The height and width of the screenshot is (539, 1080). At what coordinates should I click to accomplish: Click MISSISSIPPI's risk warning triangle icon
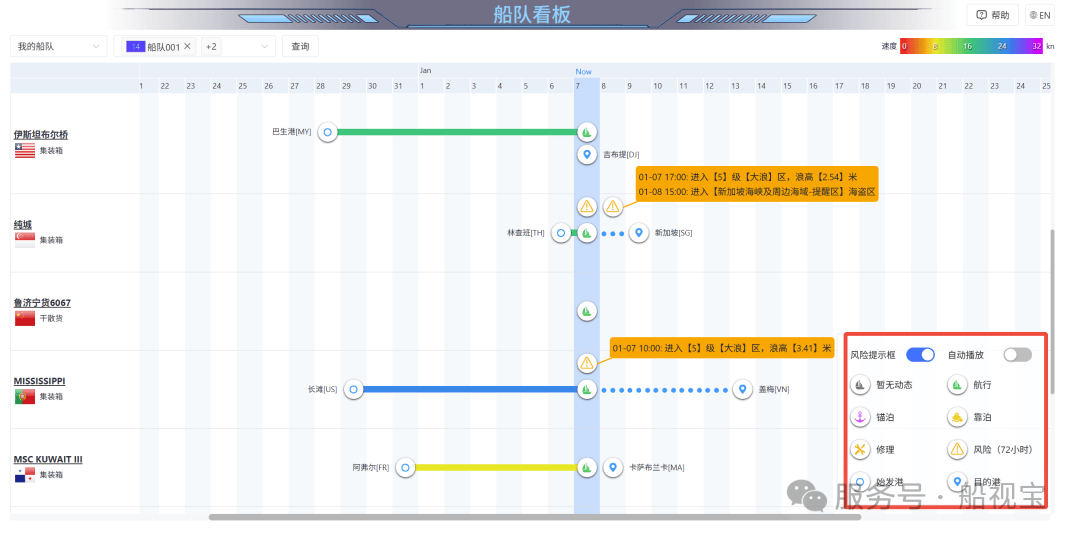pyautogui.click(x=587, y=363)
